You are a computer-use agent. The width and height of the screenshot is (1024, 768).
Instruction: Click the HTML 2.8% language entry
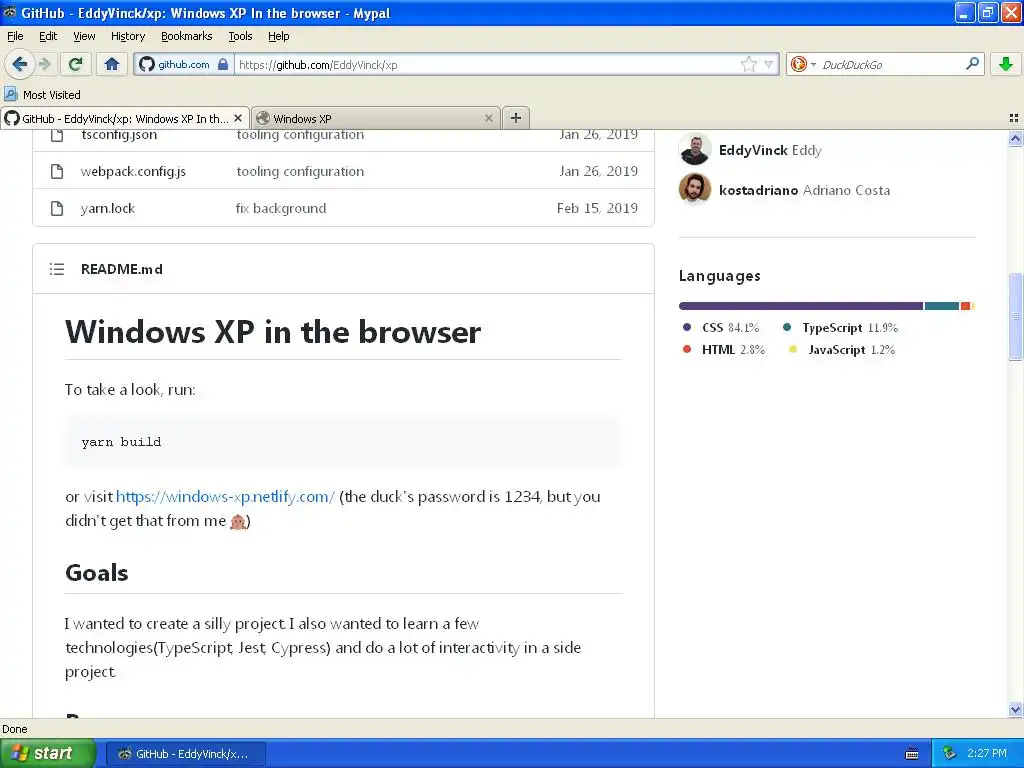(723, 350)
